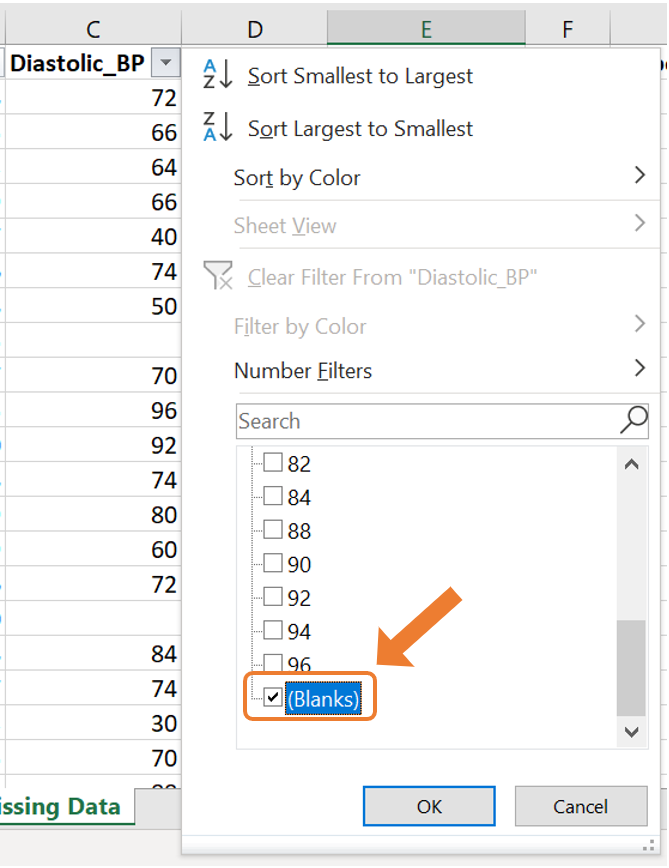This screenshot has height=868, width=669.
Task: Click the Clear Filter funnel icon
Action: [x=218, y=276]
